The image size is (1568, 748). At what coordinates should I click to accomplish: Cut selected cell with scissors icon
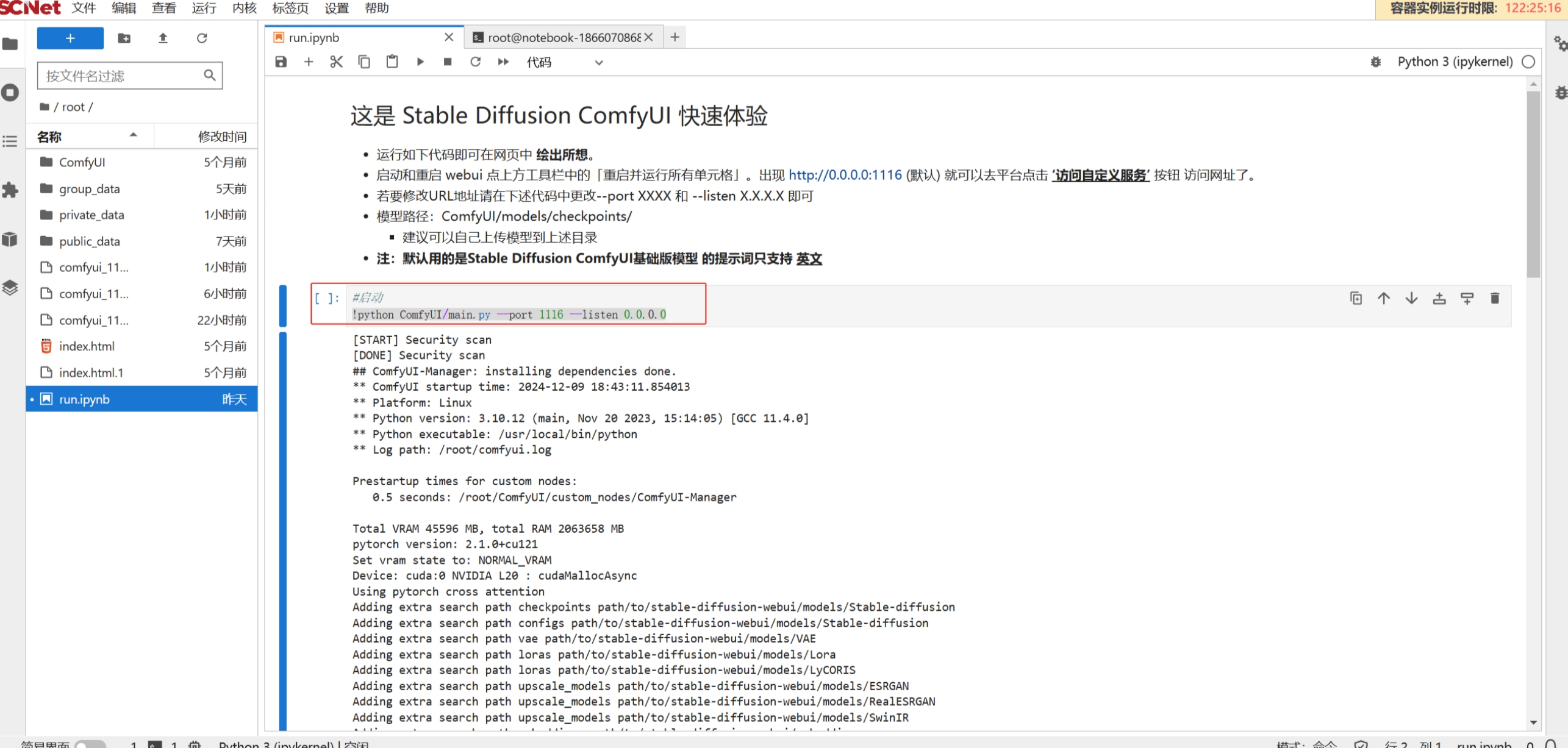coord(336,62)
